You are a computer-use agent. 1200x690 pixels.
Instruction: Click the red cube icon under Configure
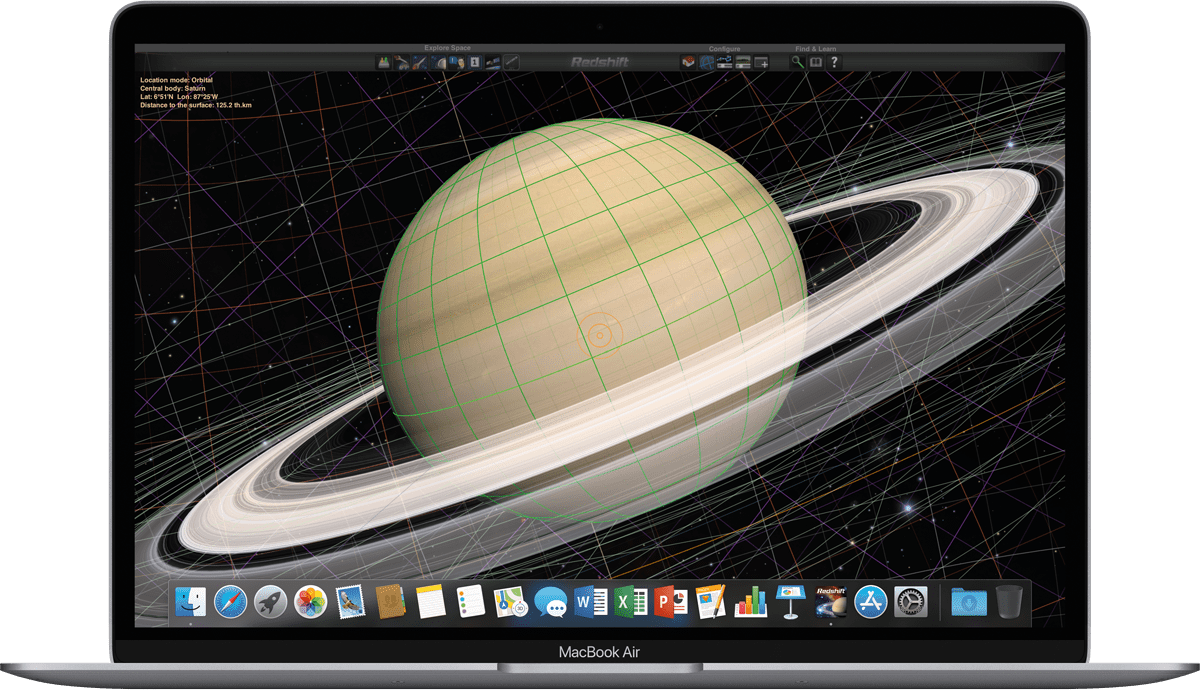pyautogui.click(x=688, y=62)
